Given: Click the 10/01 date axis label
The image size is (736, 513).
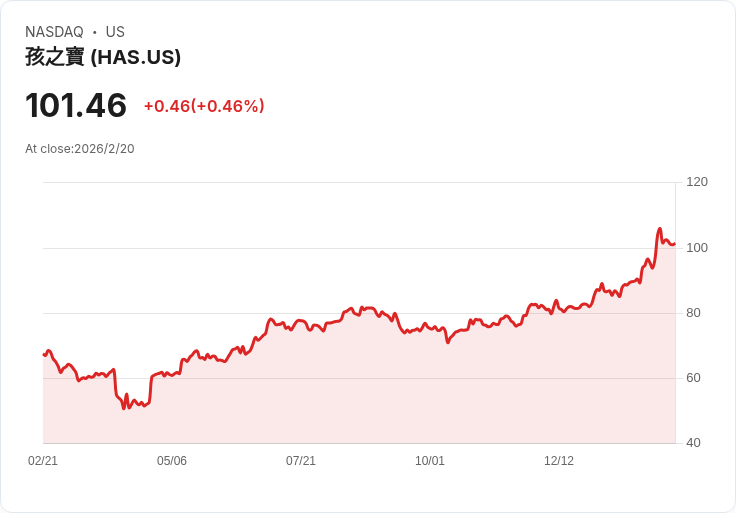Looking at the screenshot, I should tap(429, 460).
